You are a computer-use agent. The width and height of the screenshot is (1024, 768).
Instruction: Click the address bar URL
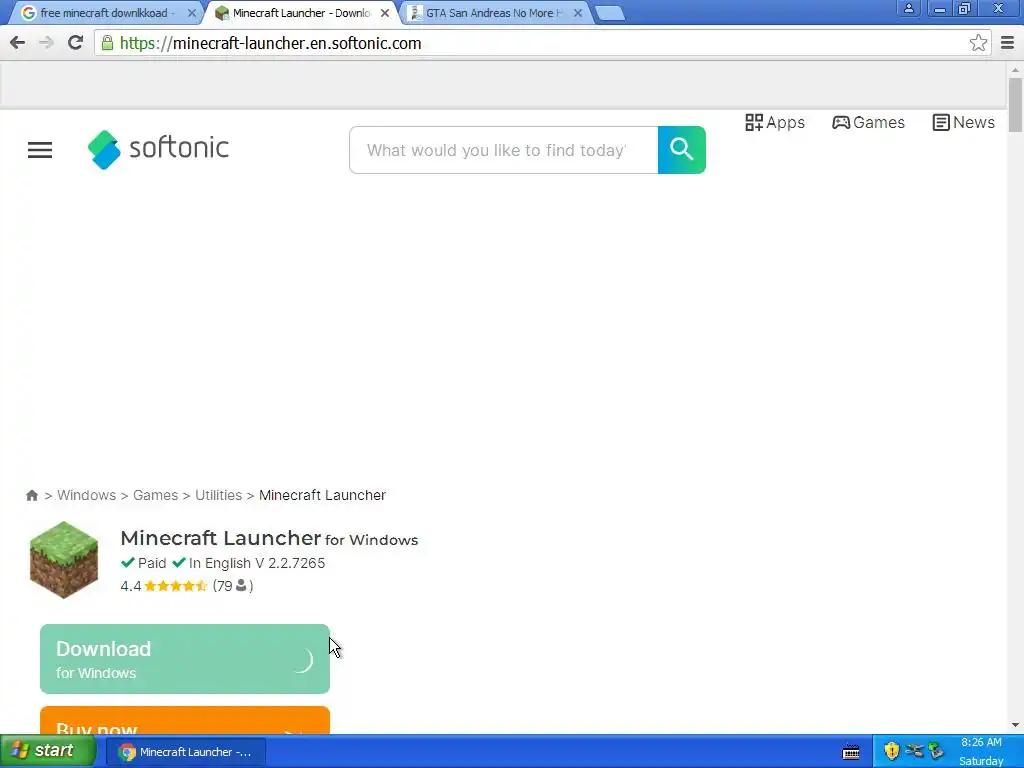(x=270, y=43)
